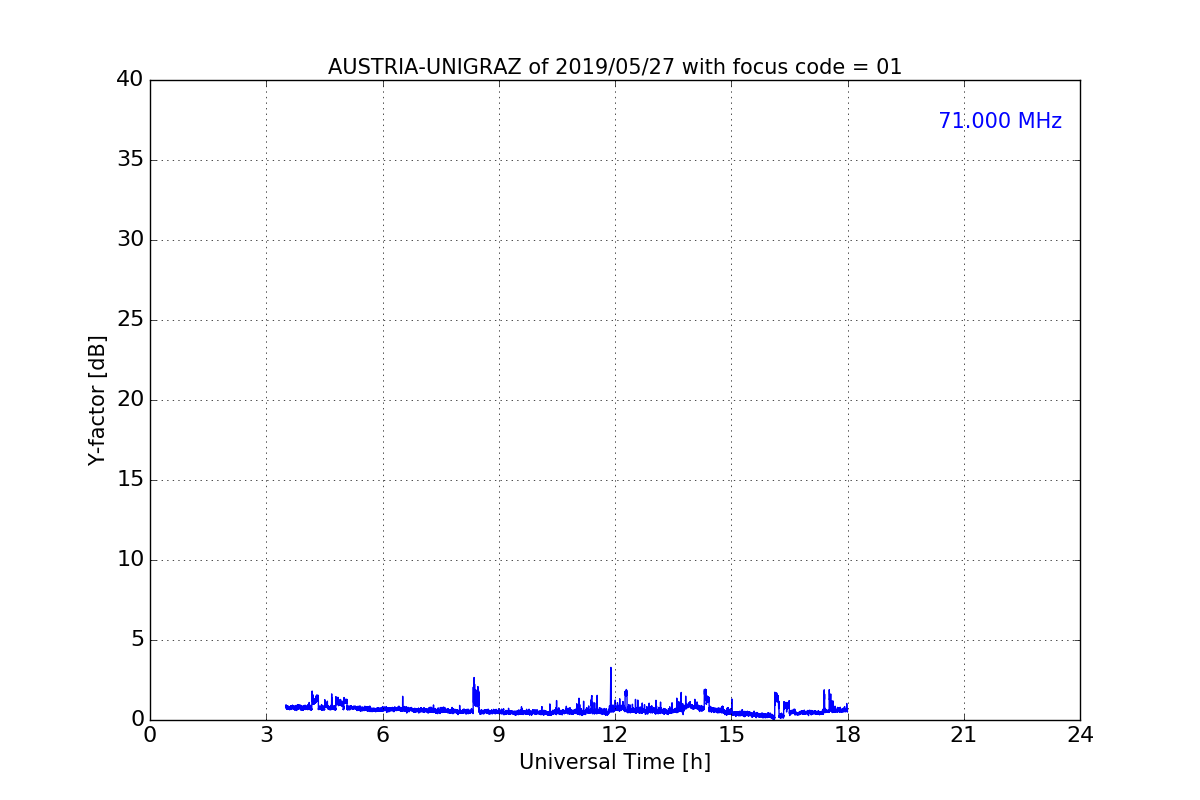Click the data spike near 8.4 hours

[x=475, y=693]
